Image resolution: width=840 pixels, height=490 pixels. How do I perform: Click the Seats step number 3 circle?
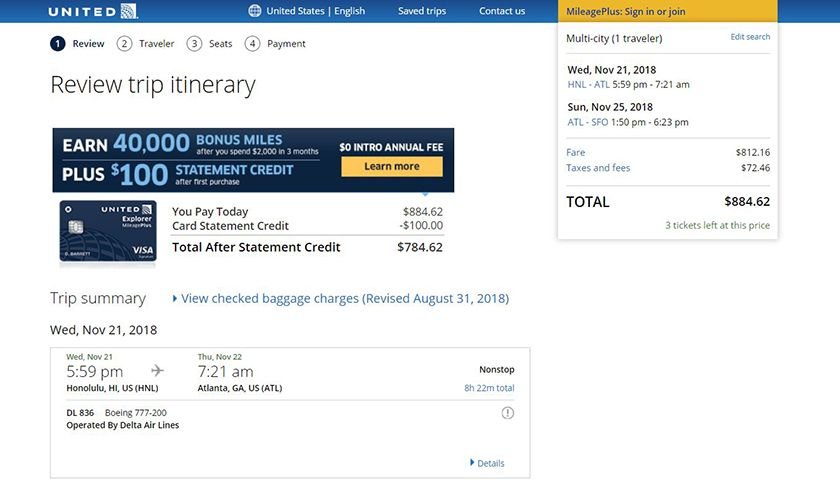pyautogui.click(x=194, y=44)
